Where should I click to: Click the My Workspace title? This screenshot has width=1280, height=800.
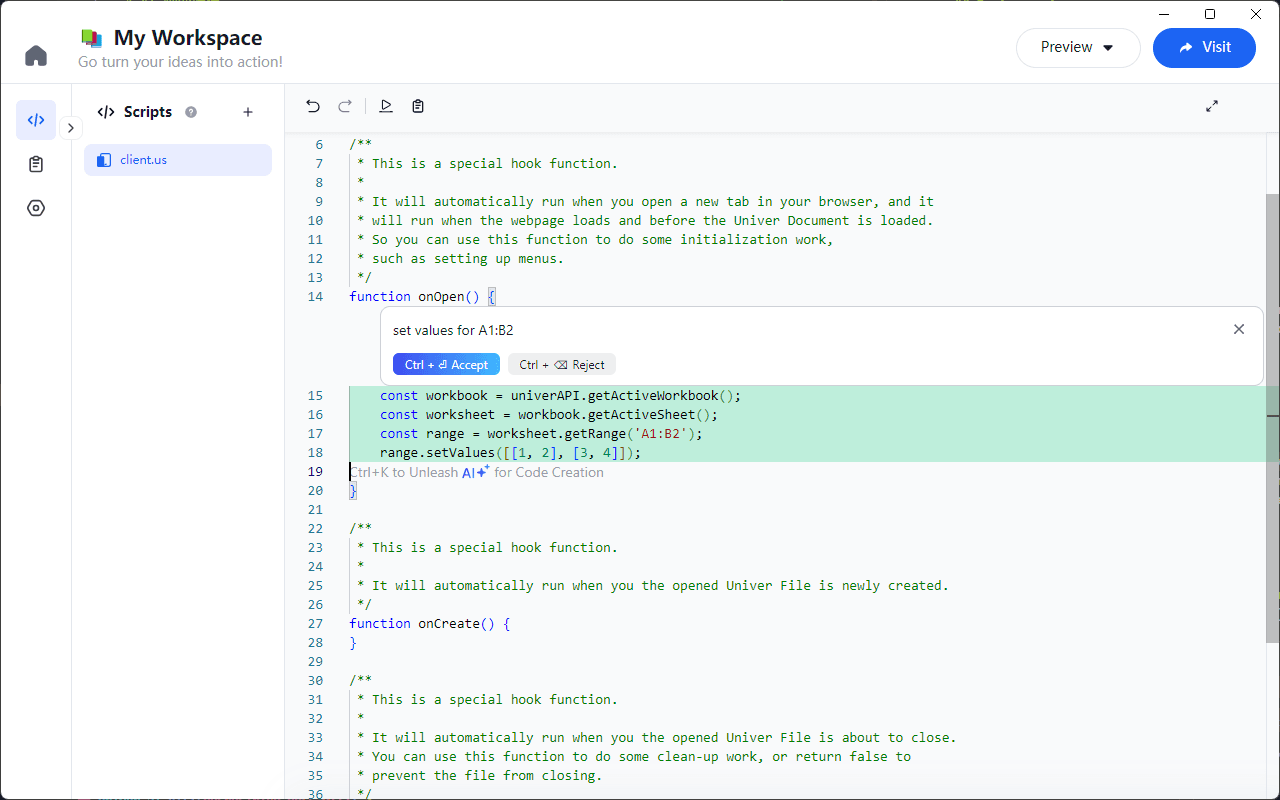coord(188,38)
